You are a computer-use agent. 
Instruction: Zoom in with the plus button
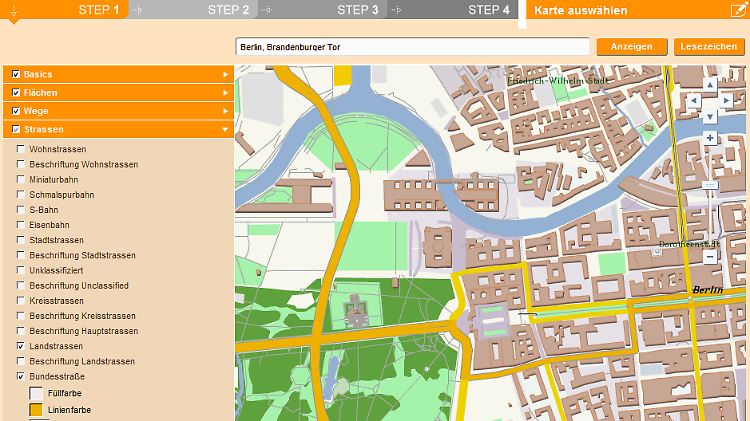710,138
